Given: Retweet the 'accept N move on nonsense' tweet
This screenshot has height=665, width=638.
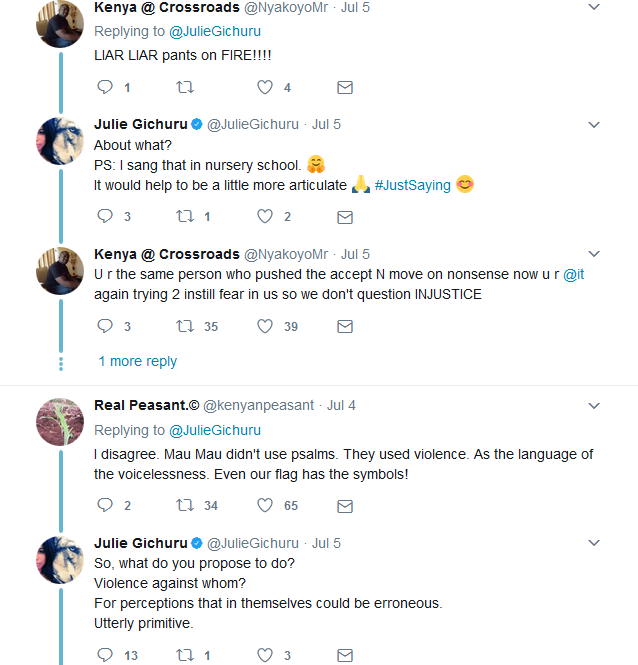Looking at the screenshot, I should click(x=185, y=326).
